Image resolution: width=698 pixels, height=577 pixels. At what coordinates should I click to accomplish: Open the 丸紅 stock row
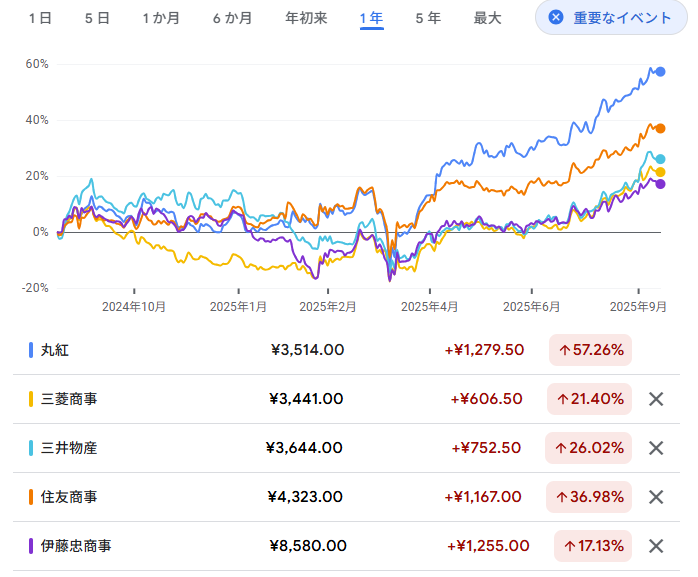tap(346, 350)
